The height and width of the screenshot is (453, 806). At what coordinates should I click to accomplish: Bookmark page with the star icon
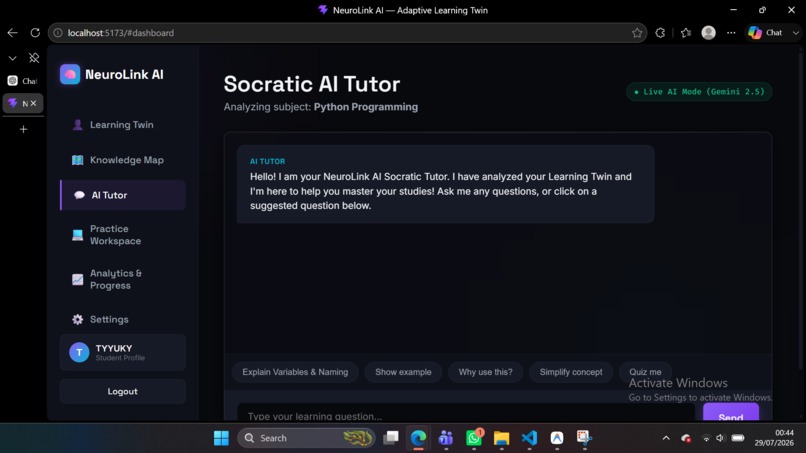tap(637, 33)
